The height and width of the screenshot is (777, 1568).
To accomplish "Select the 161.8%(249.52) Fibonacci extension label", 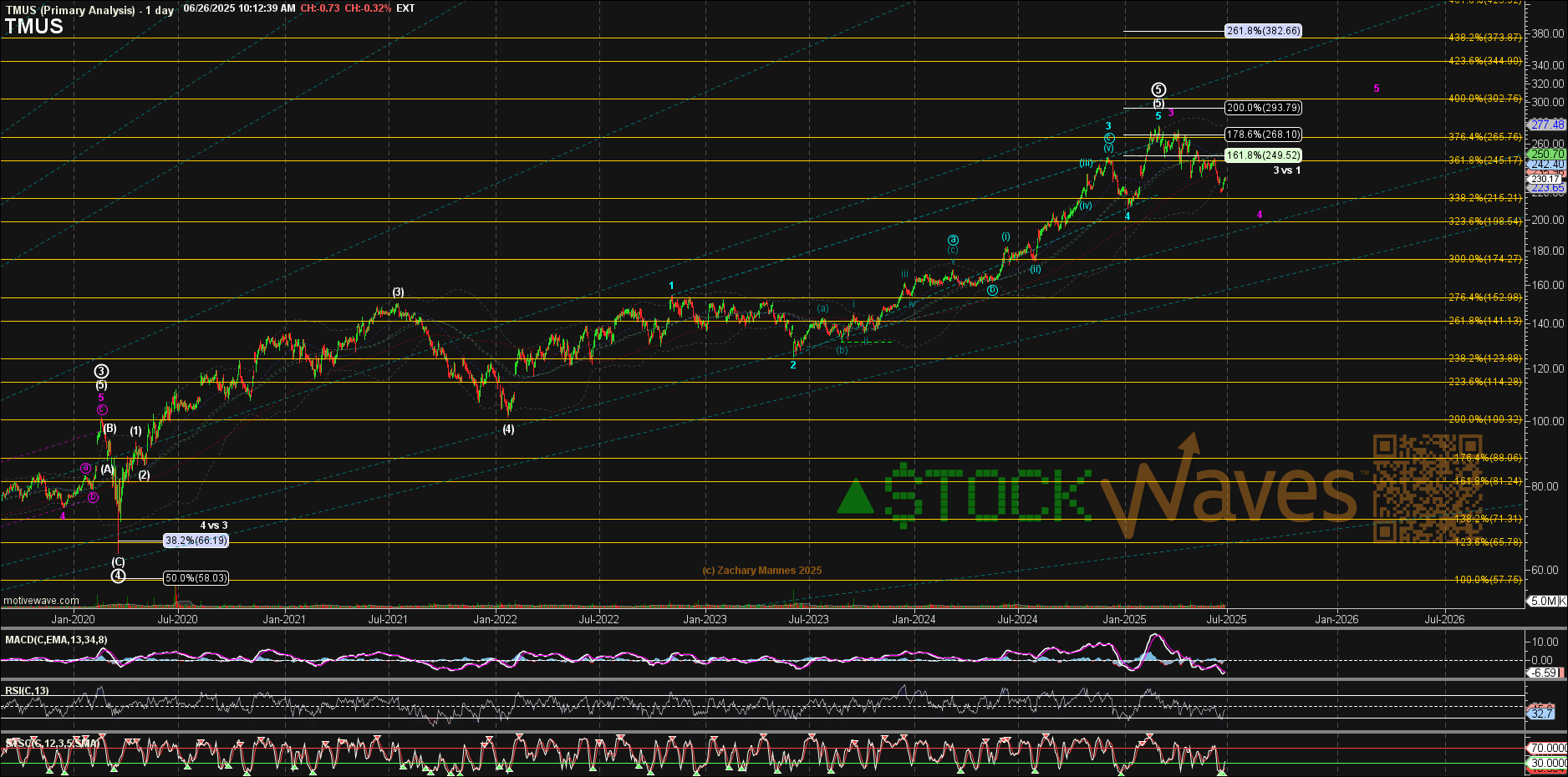I will 1263,155.
